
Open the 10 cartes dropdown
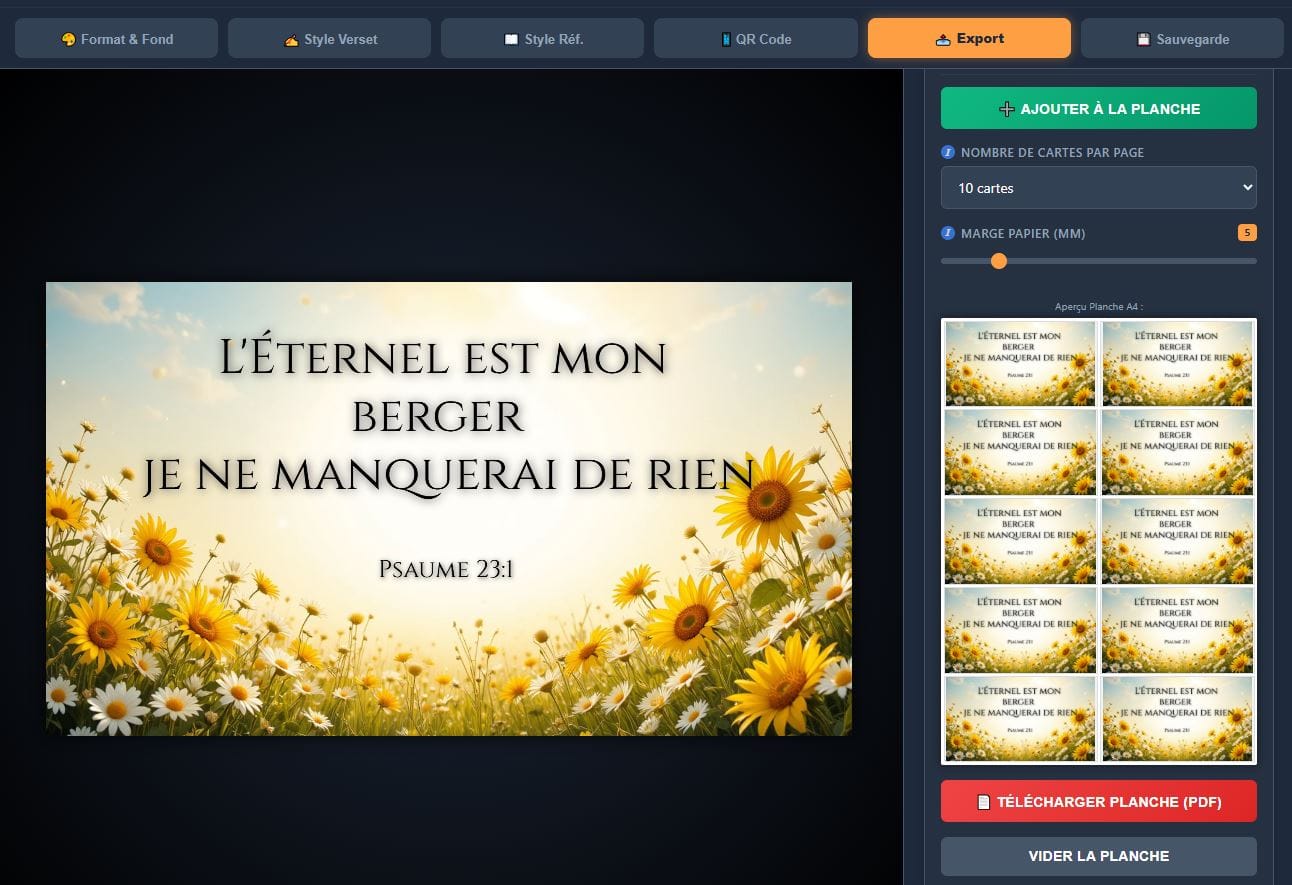click(1098, 187)
